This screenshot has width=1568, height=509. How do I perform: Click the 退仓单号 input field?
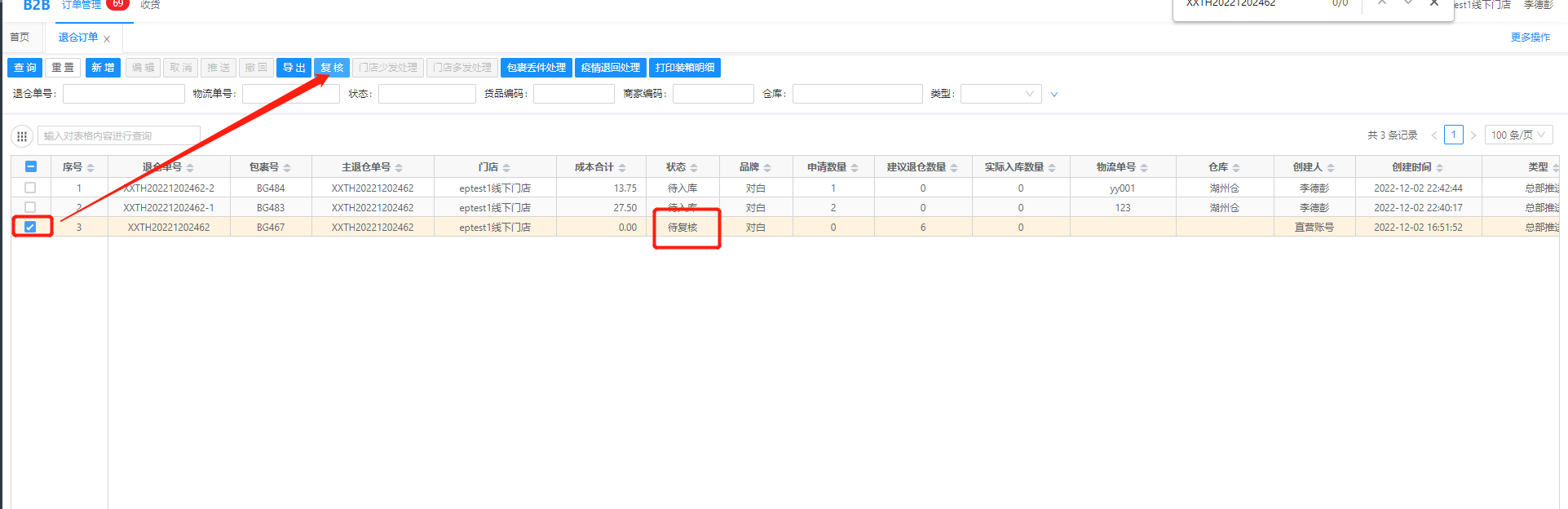124,94
